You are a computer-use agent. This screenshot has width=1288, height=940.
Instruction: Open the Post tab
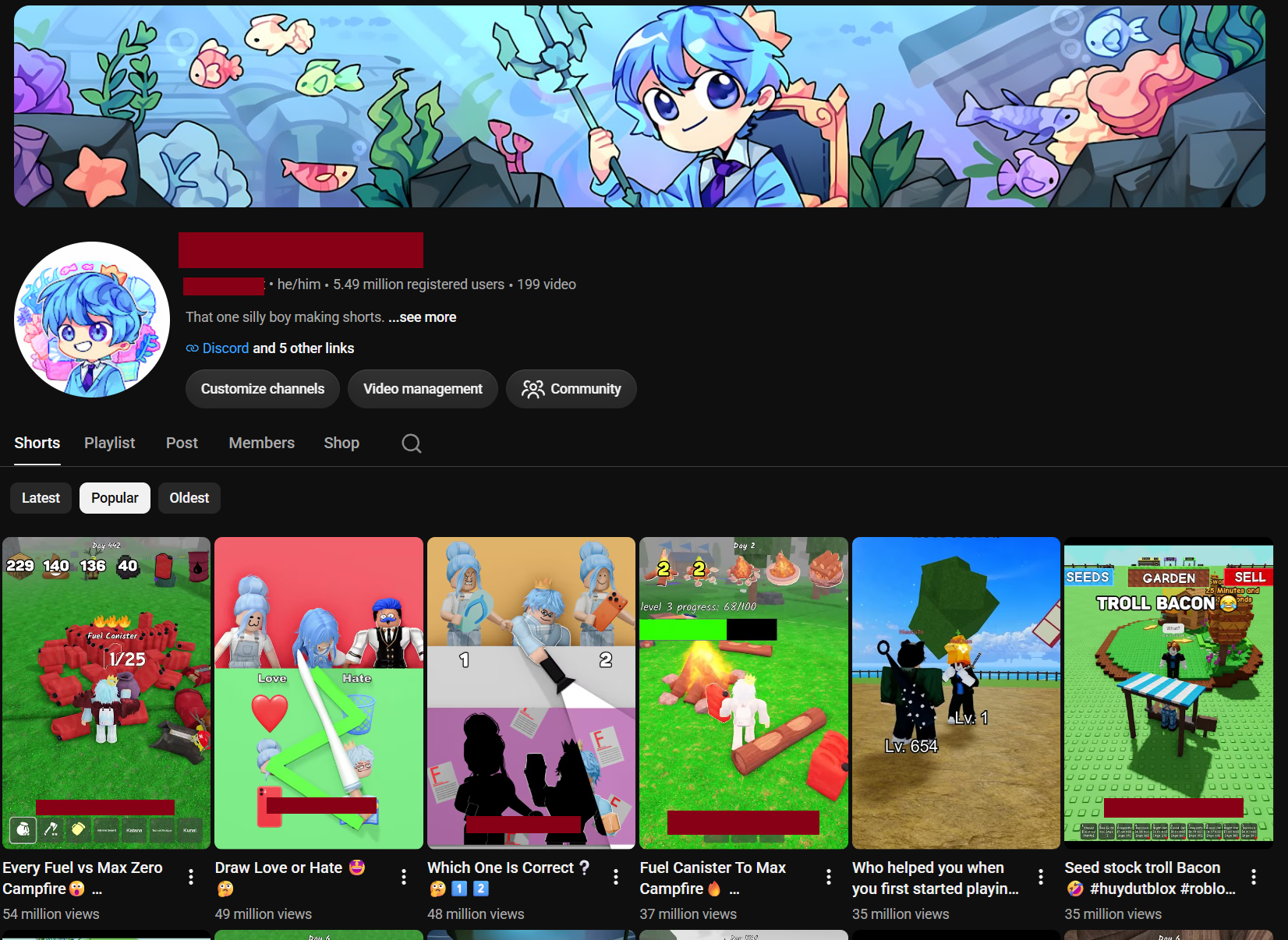(x=182, y=443)
